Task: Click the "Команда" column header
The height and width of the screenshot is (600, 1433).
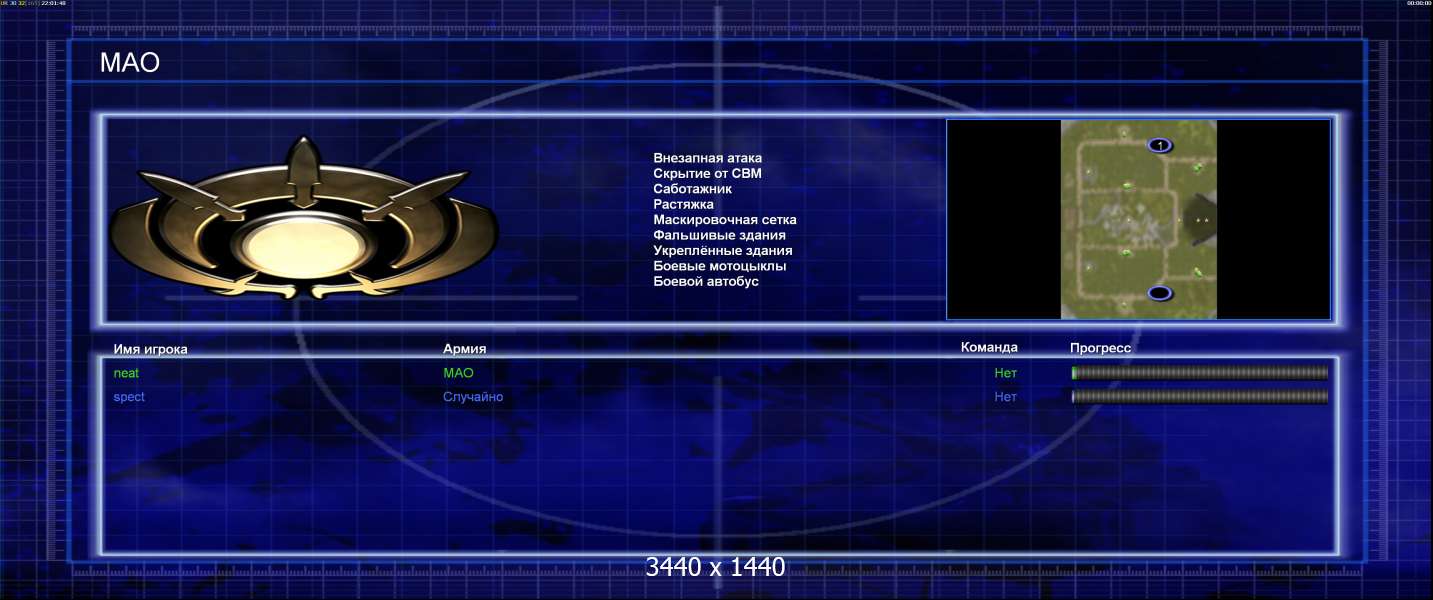Action: tap(989, 347)
